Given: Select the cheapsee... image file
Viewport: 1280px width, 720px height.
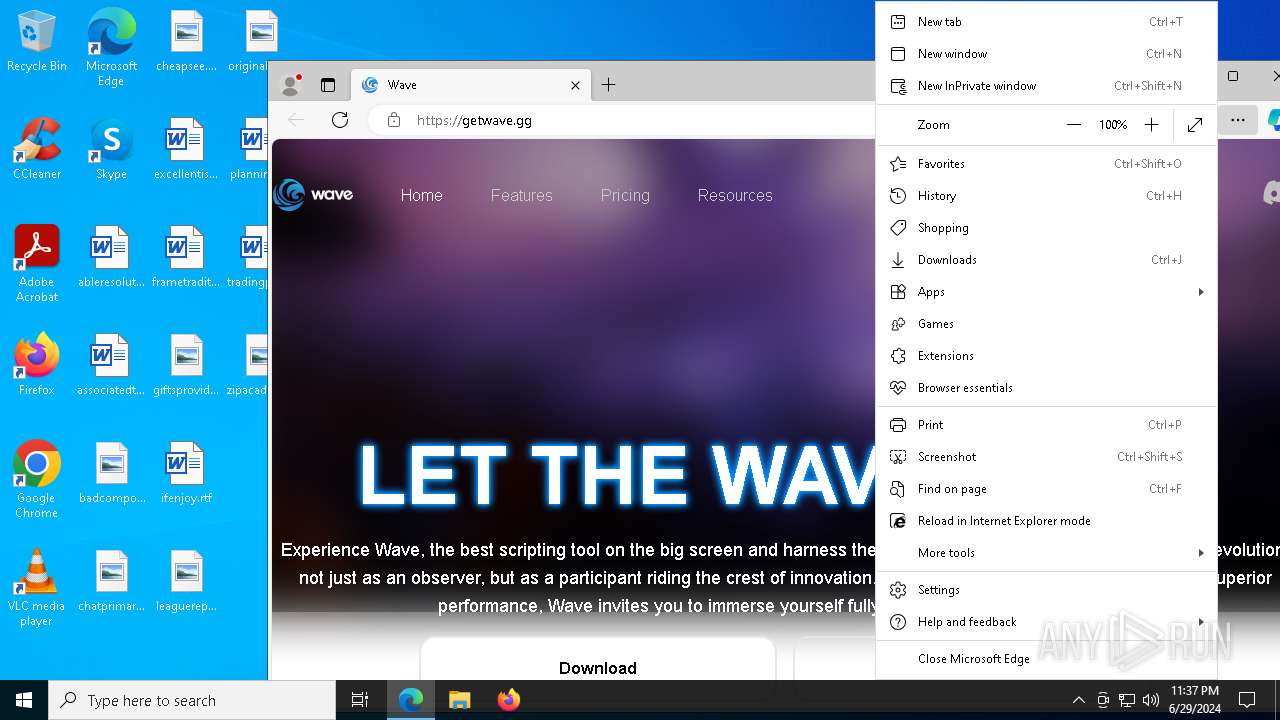Looking at the screenshot, I should [186, 41].
